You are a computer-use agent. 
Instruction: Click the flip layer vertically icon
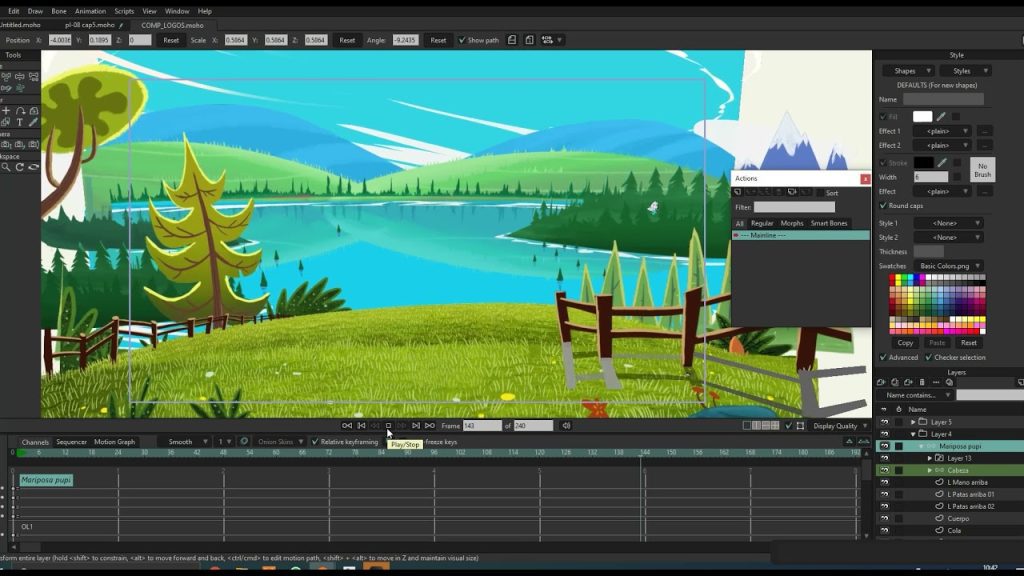tap(530, 40)
